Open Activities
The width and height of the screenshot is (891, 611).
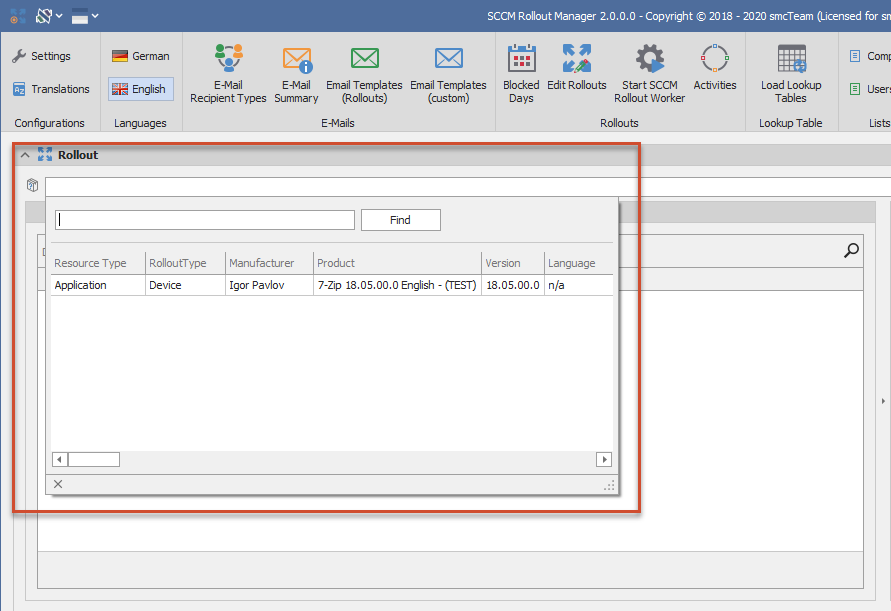[x=715, y=68]
